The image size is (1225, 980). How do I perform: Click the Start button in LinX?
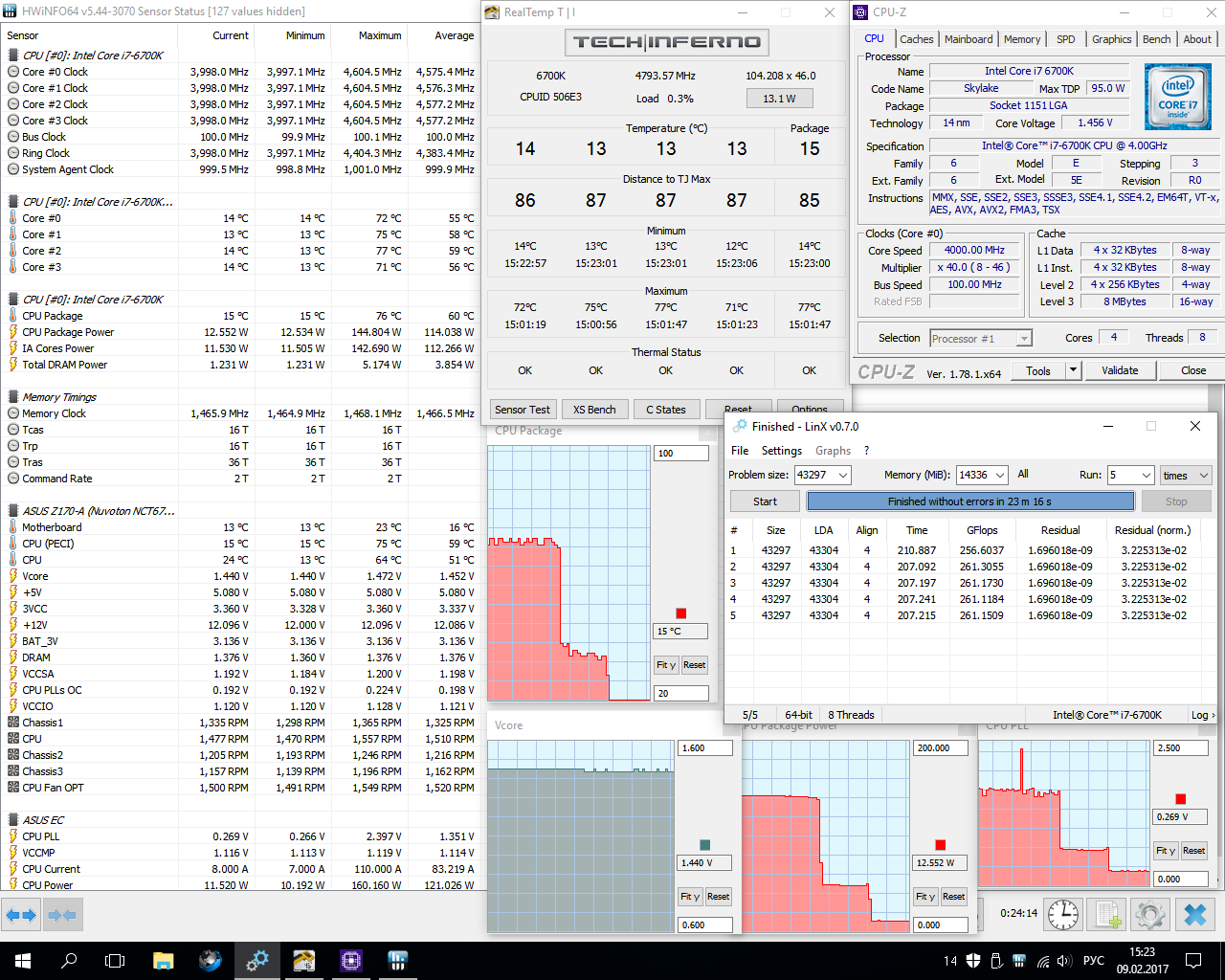[x=765, y=501]
